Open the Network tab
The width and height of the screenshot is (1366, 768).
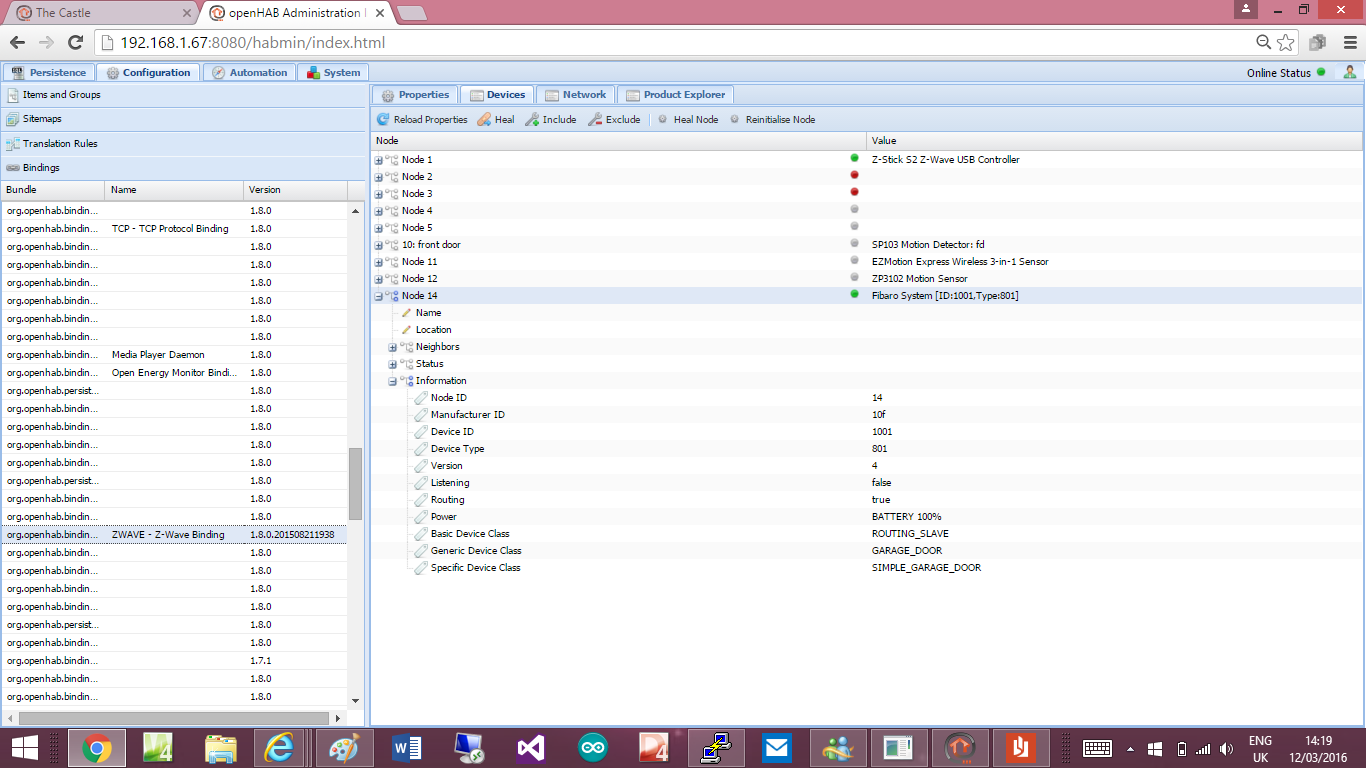point(575,94)
